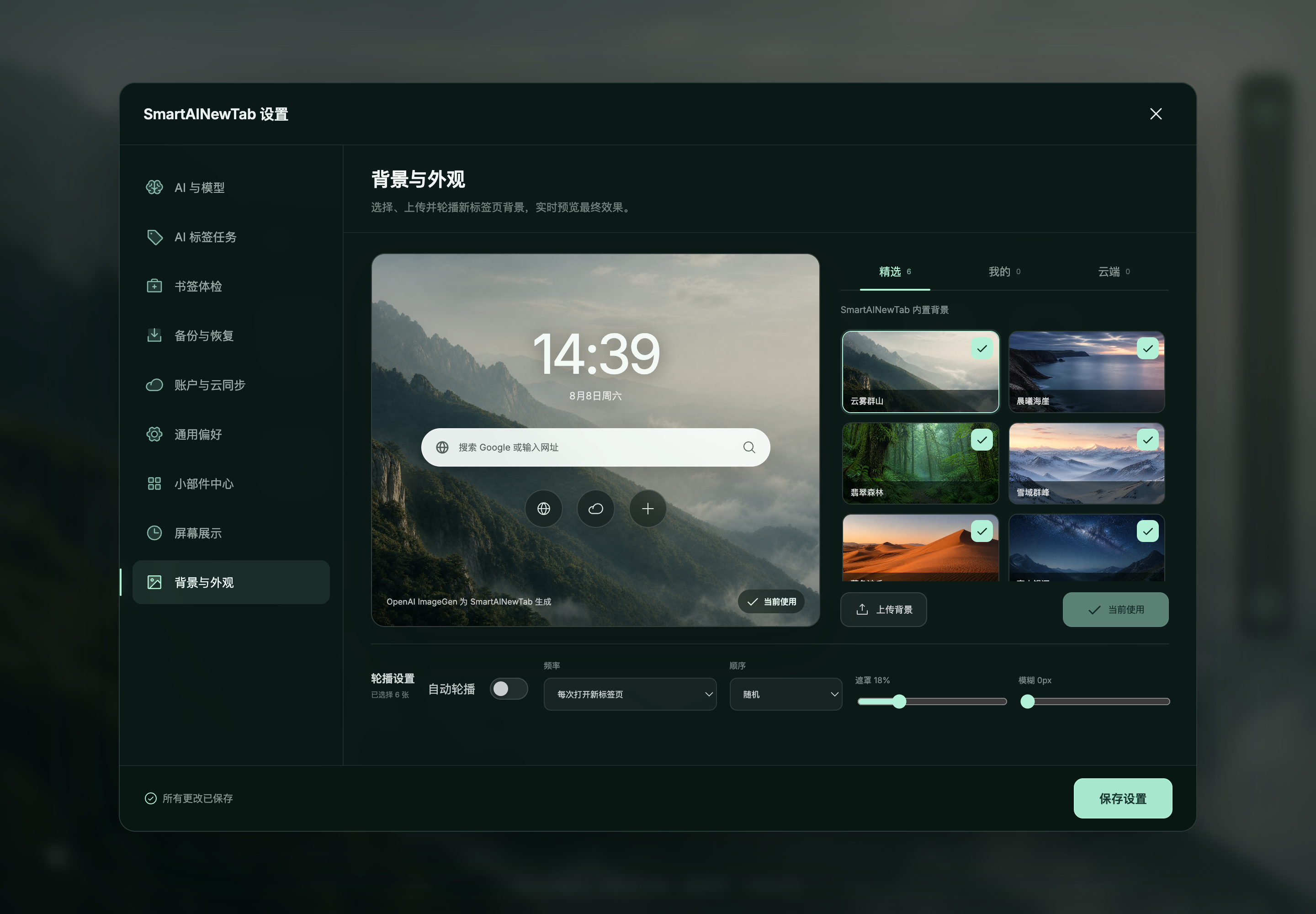Open 屏幕展示 settings section
The image size is (1316, 914).
click(231, 532)
